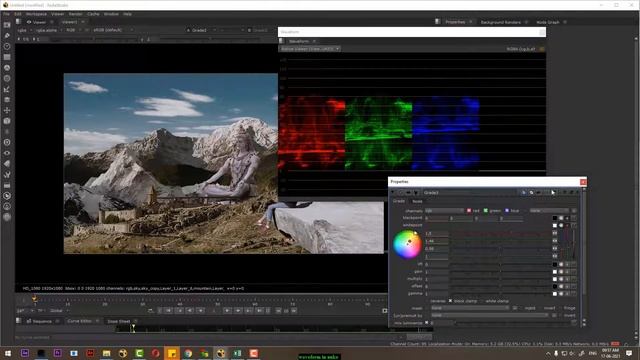
Task: Click the blackpoint color swatch
Action: (555, 218)
